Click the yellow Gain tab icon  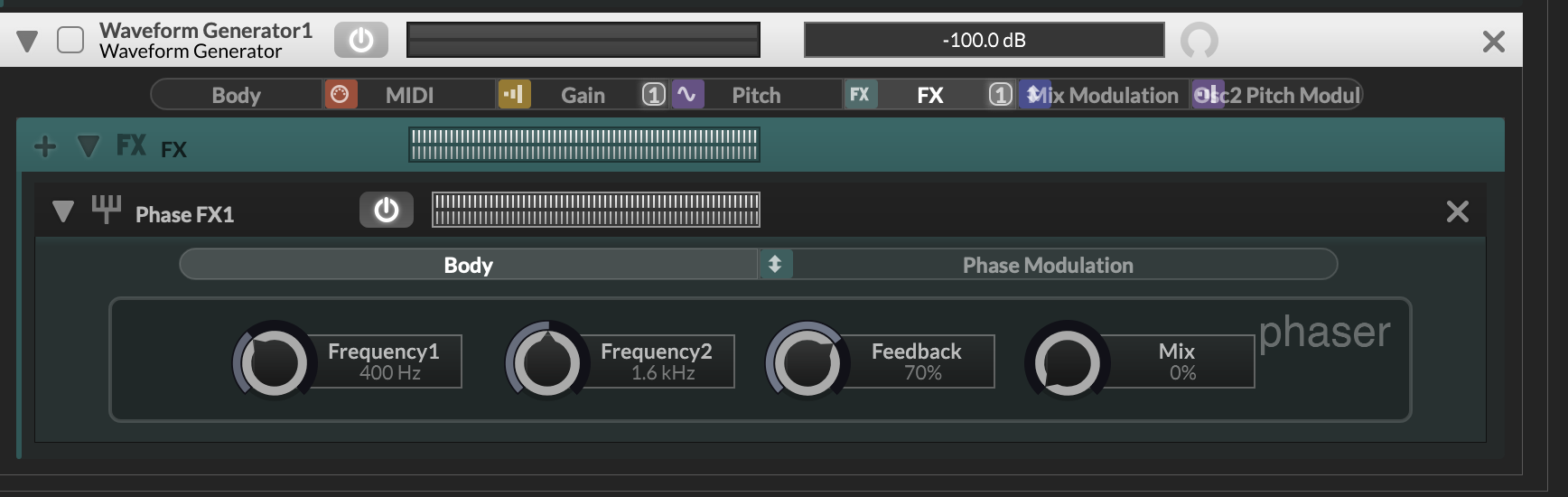[x=514, y=95]
